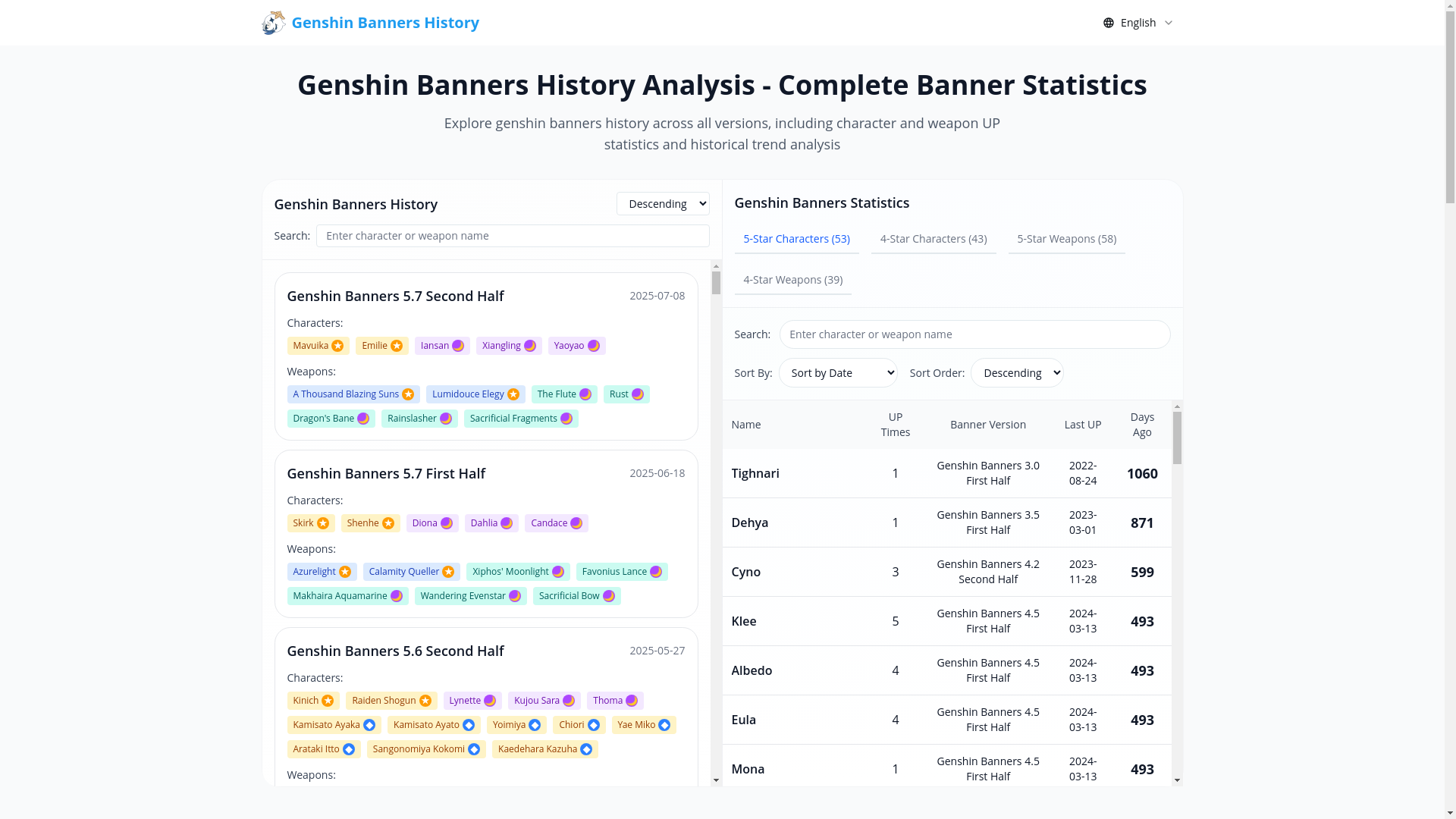1456x819 pixels.
Task: Click the globe language icon
Action: [1109, 23]
